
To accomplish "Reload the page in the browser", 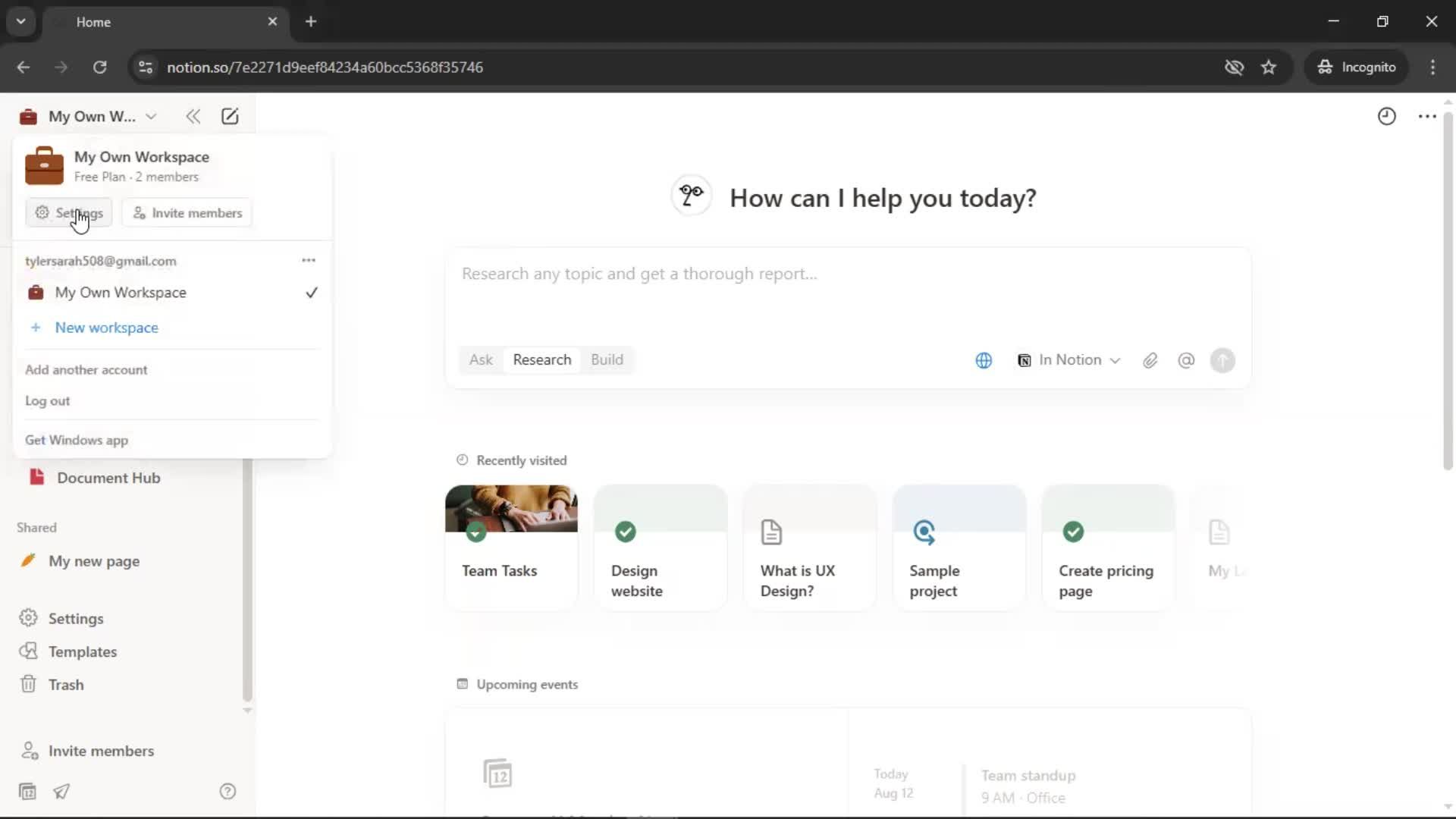I will point(99,67).
